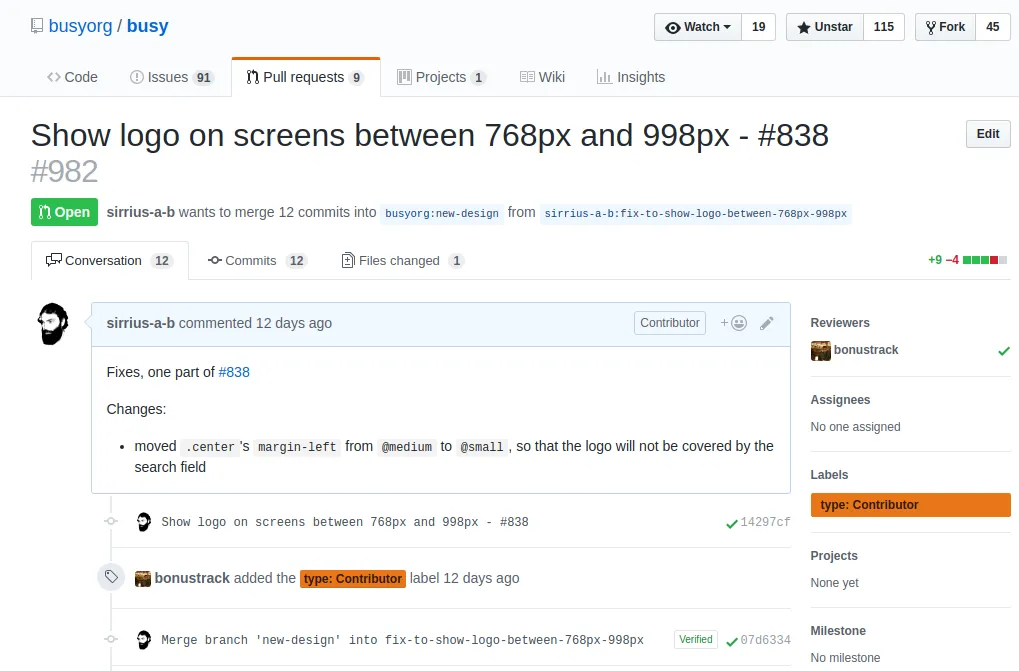Open the busyorg owner link

[81, 26]
